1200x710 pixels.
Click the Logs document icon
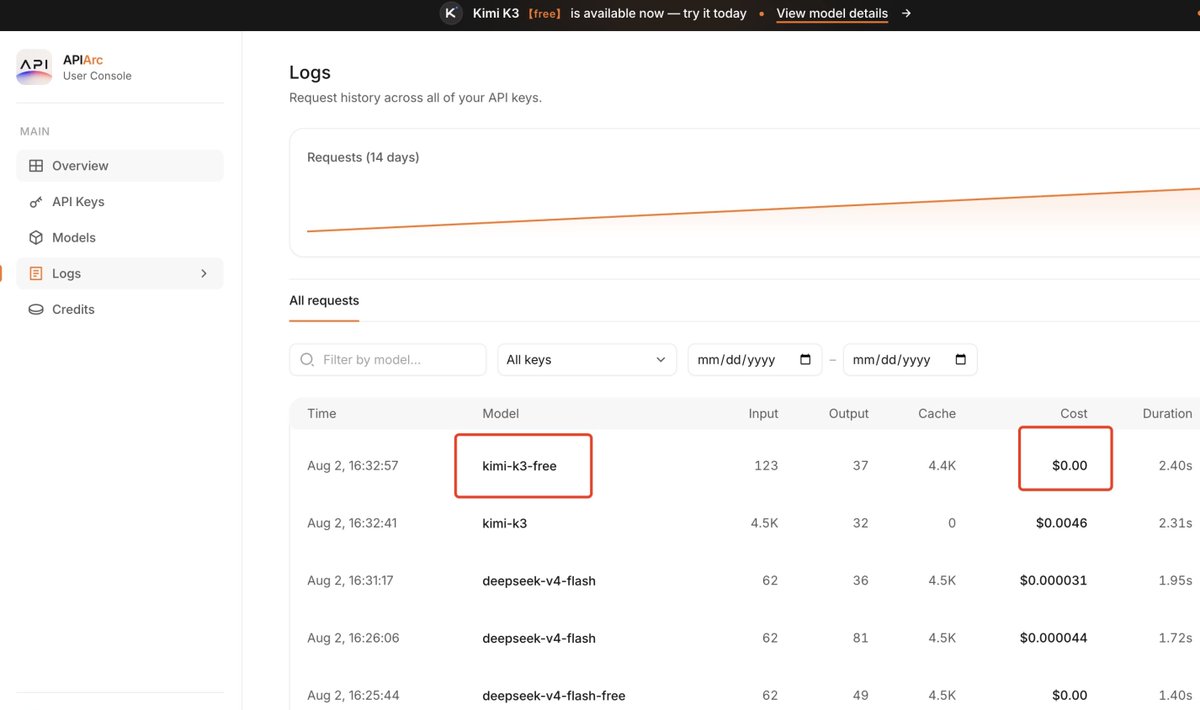[x=36, y=274]
